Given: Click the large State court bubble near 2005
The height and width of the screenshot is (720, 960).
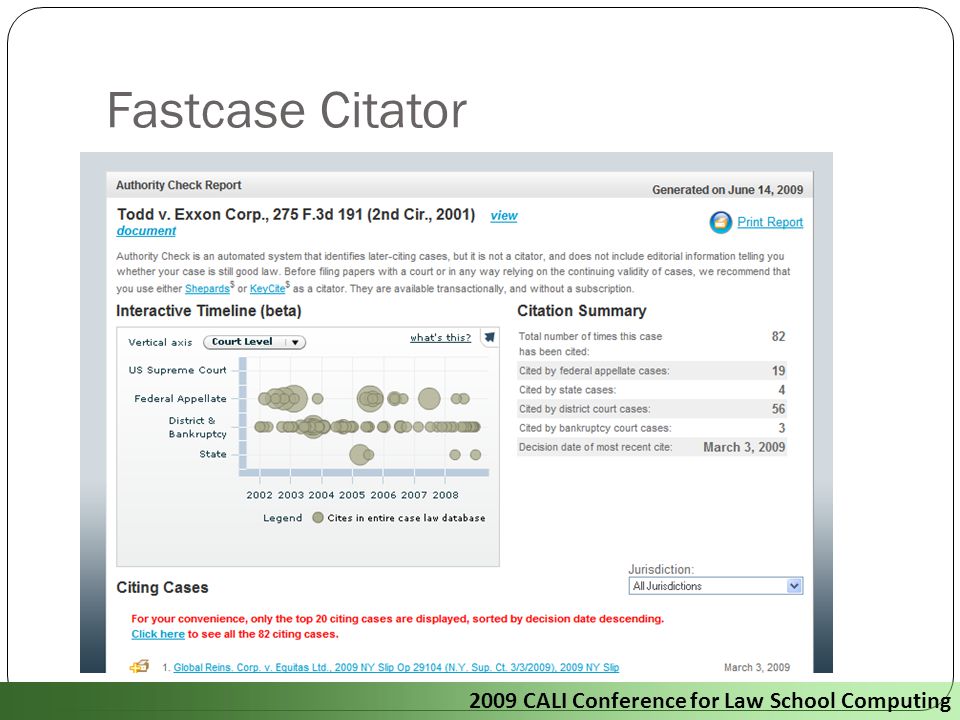Looking at the screenshot, I should [359, 454].
